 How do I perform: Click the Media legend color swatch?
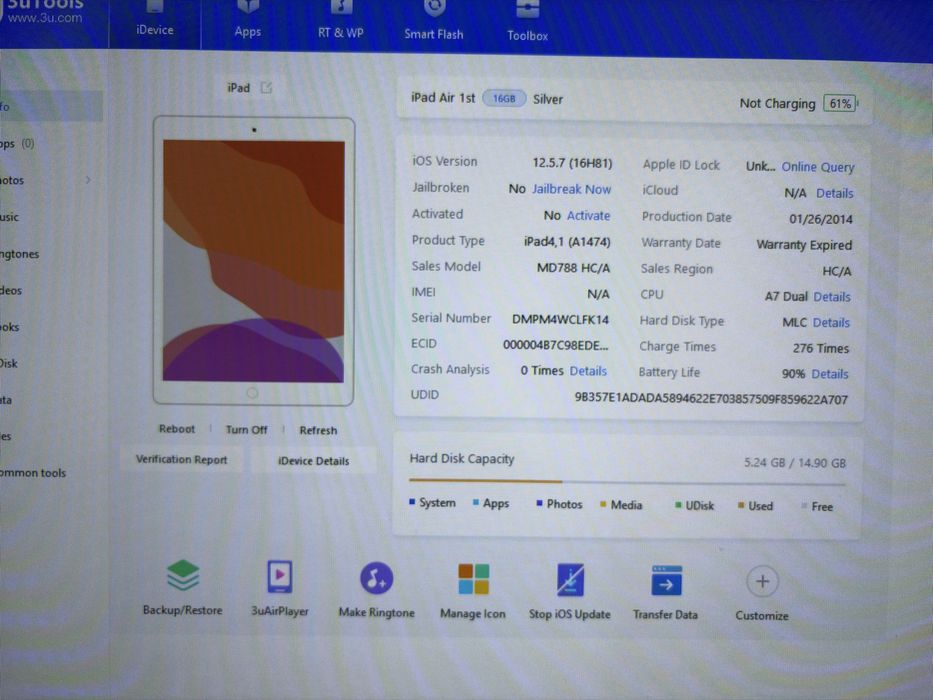(x=603, y=504)
